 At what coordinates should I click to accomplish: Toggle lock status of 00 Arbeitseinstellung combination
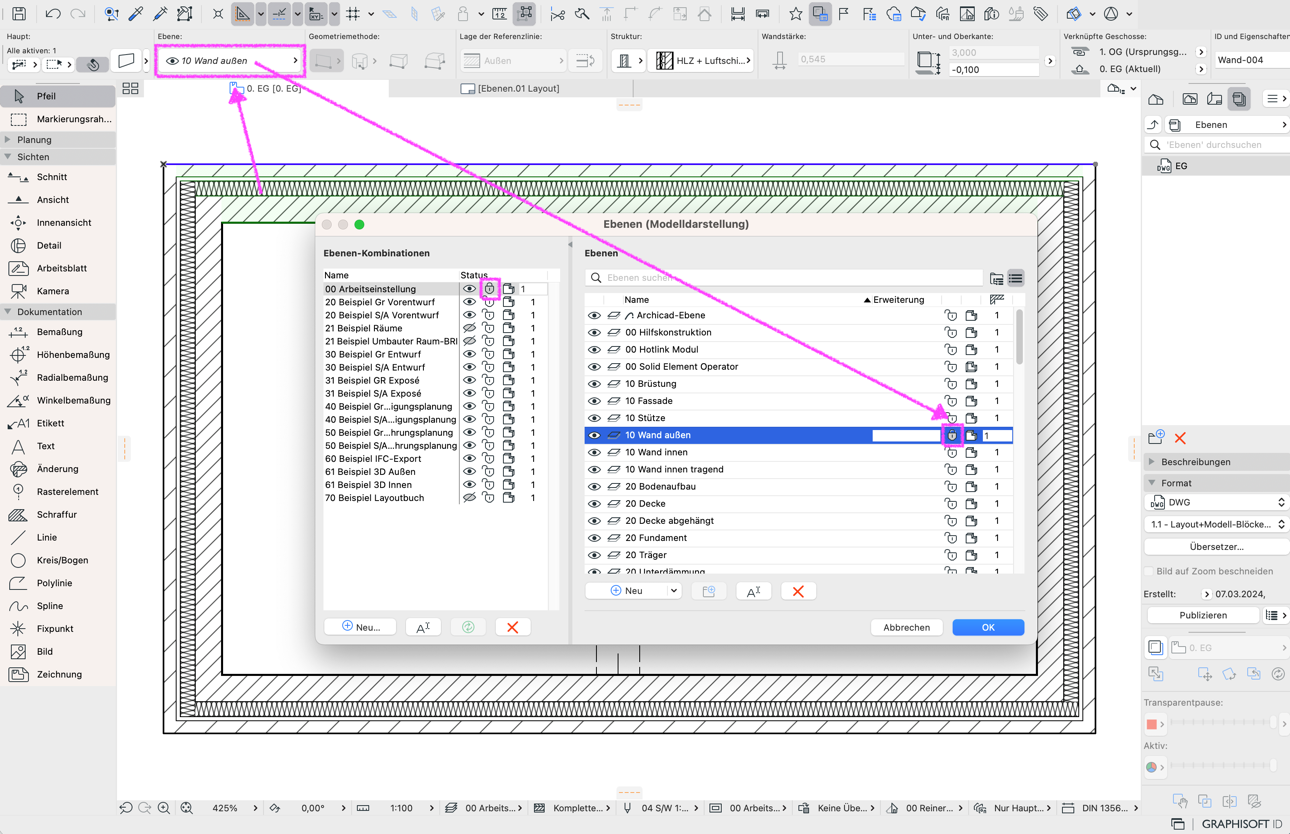[x=489, y=289]
